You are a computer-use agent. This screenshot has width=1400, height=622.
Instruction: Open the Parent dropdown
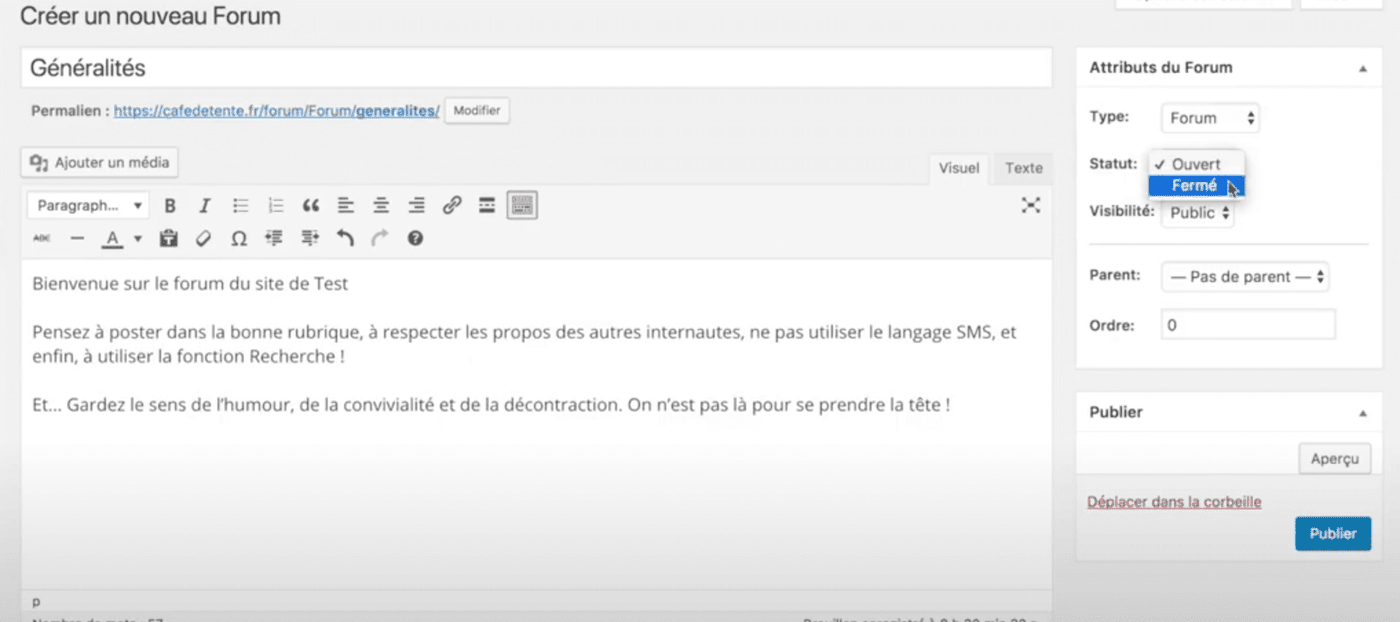1245,277
